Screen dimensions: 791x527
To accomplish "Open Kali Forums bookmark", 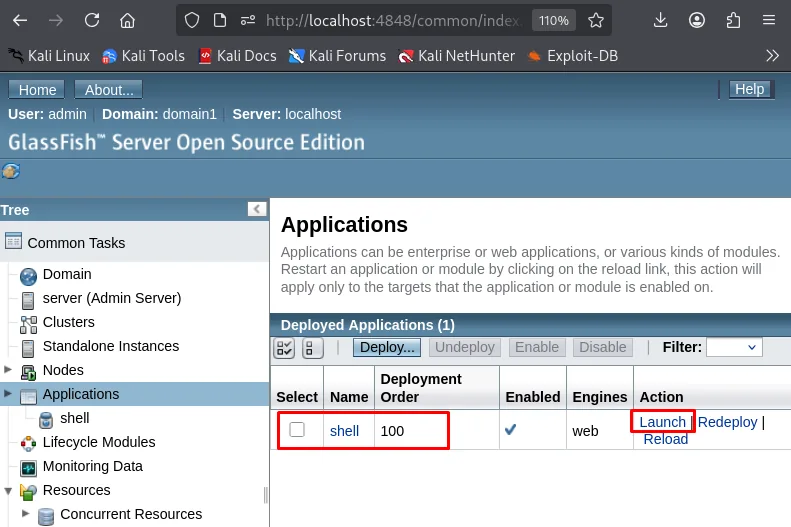I will (x=337, y=55).
